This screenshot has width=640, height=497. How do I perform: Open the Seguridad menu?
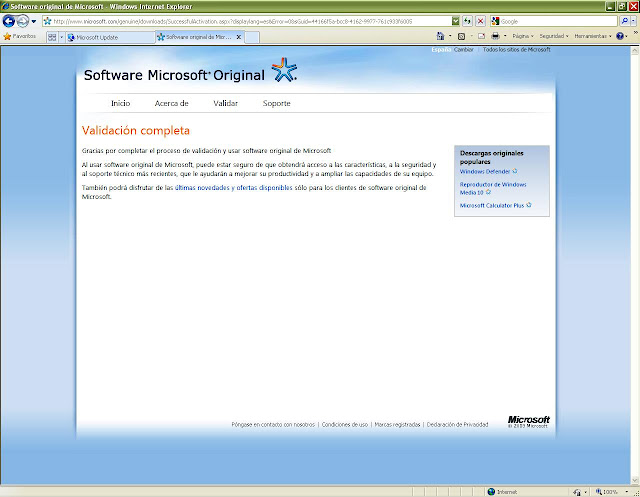[x=554, y=36]
